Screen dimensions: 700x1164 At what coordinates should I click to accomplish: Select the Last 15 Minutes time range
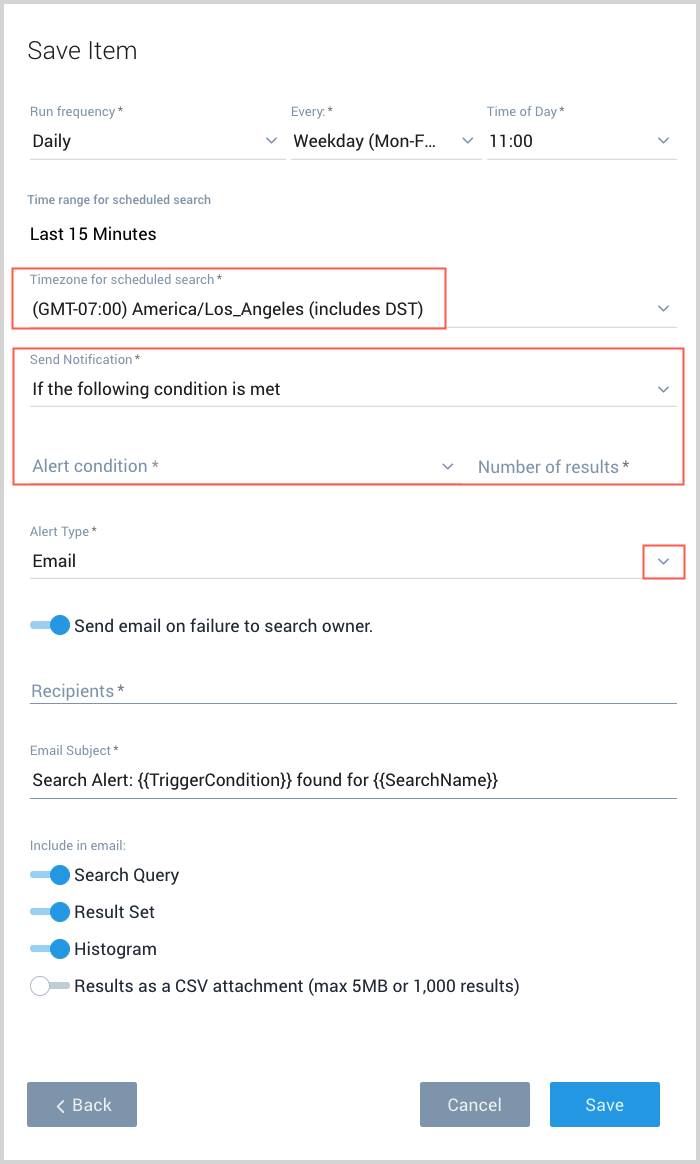click(93, 234)
